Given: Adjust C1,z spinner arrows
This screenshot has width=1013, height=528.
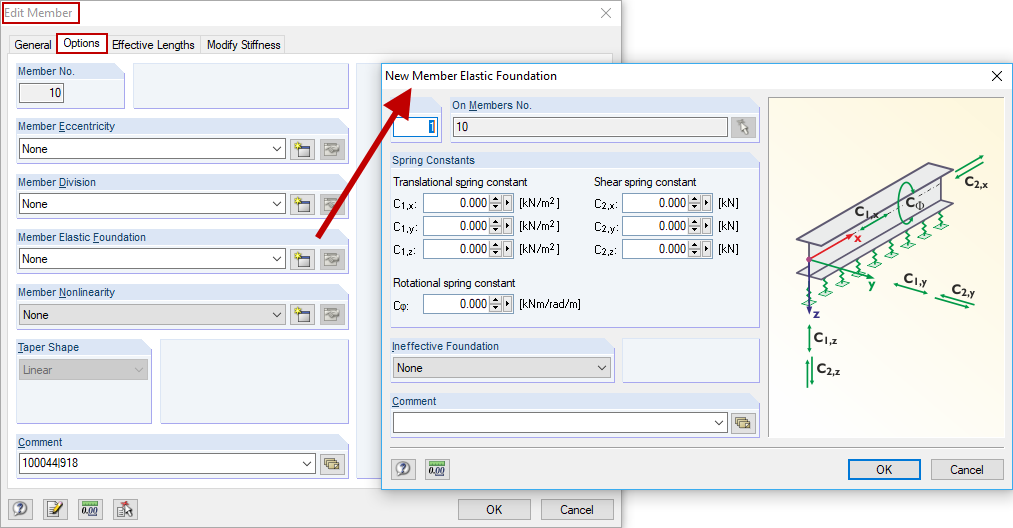Looking at the screenshot, I should tap(496, 249).
